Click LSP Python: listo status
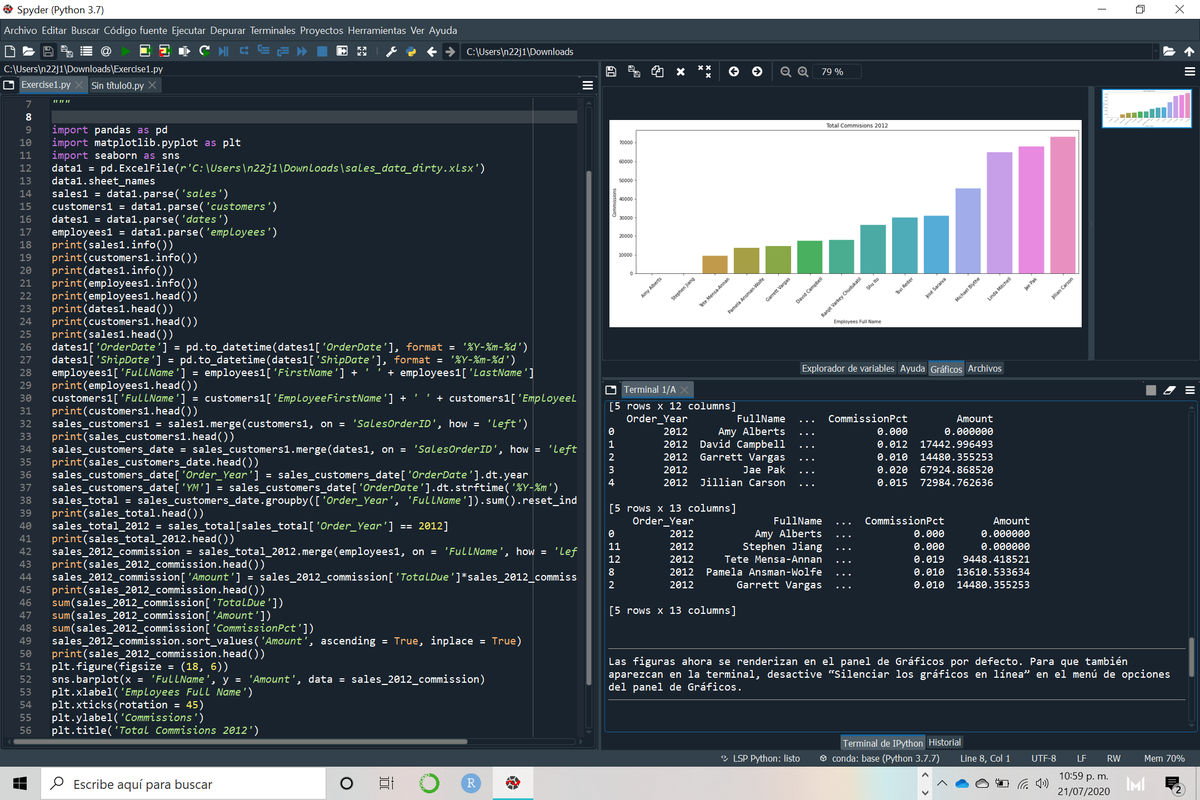The height and width of the screenshot is (800, 1200). (760, 759)
